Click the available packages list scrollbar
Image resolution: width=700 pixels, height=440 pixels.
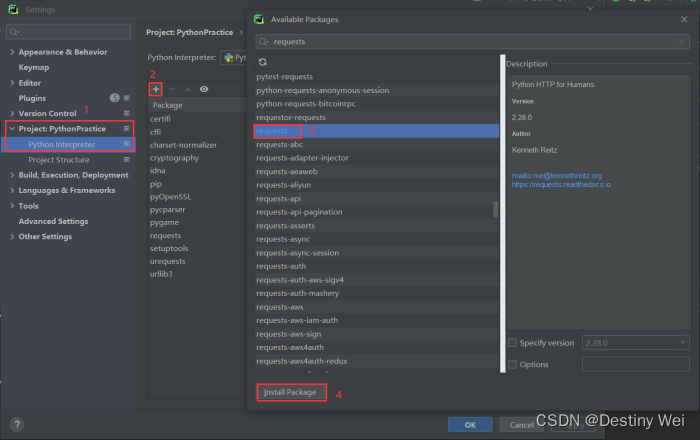click(496, 209)
